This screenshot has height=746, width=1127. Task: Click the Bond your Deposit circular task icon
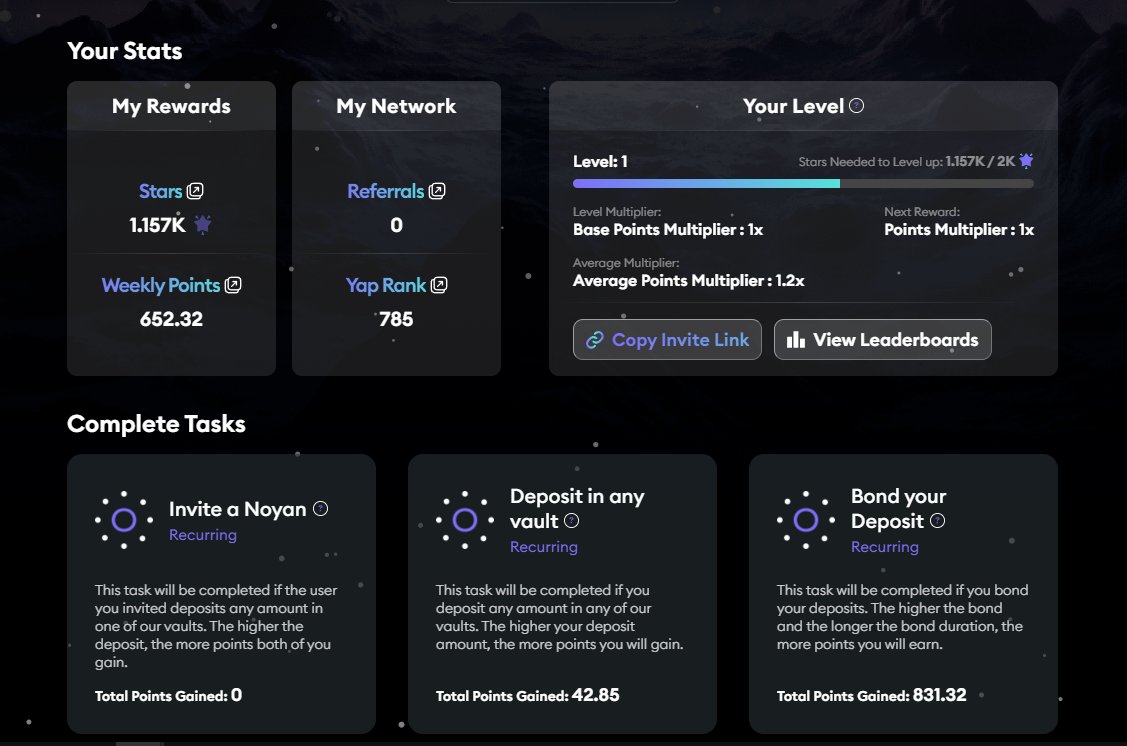(806, 520)
